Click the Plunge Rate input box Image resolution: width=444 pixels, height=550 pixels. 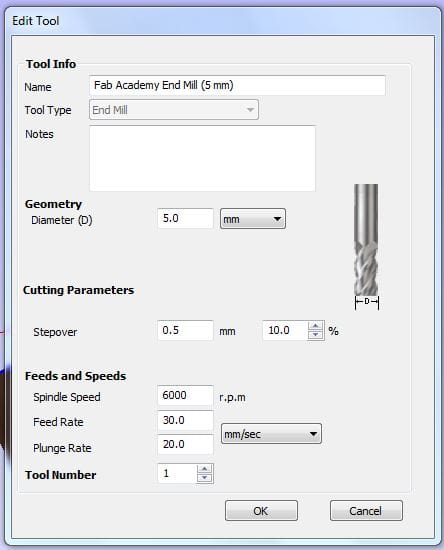[x=186, y=444]
